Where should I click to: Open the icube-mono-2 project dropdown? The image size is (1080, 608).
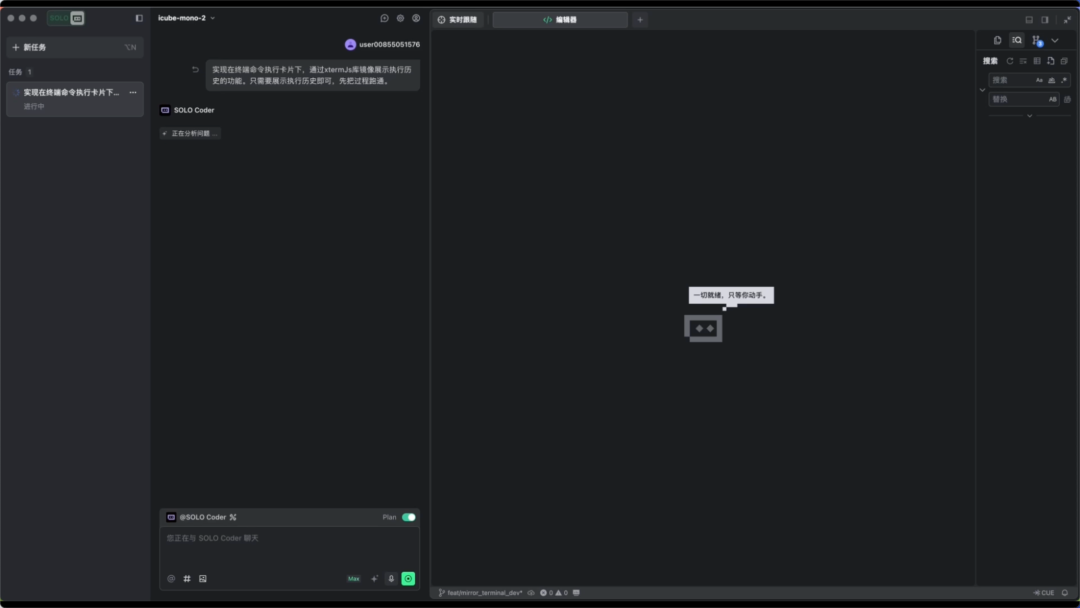tap(186, 19)
